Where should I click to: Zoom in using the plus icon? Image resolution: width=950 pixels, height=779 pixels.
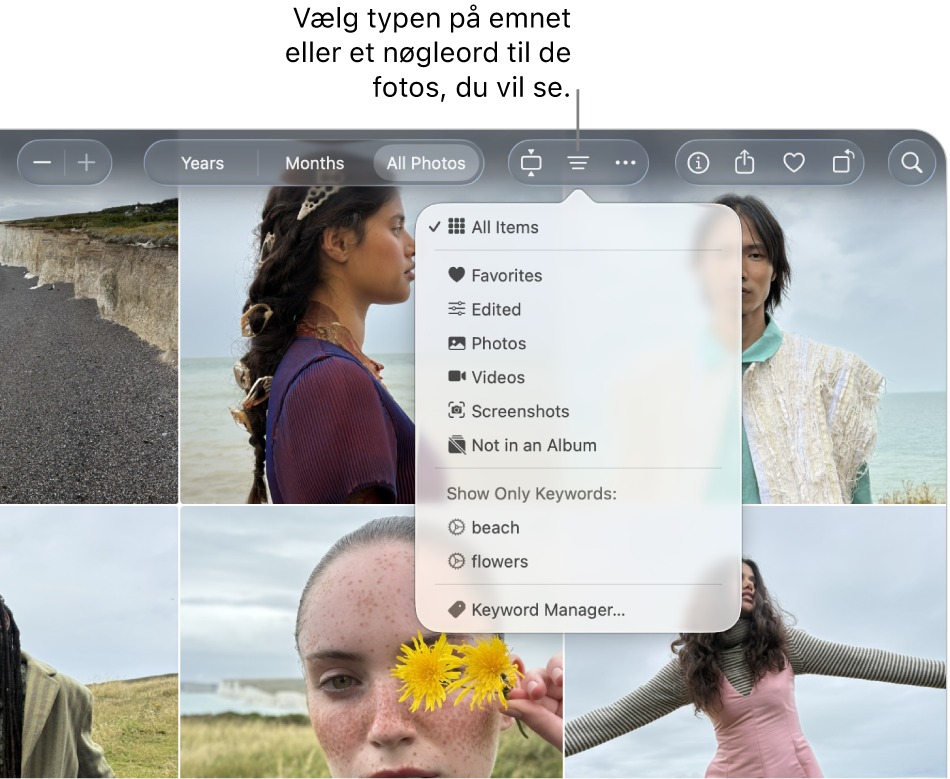87,161
